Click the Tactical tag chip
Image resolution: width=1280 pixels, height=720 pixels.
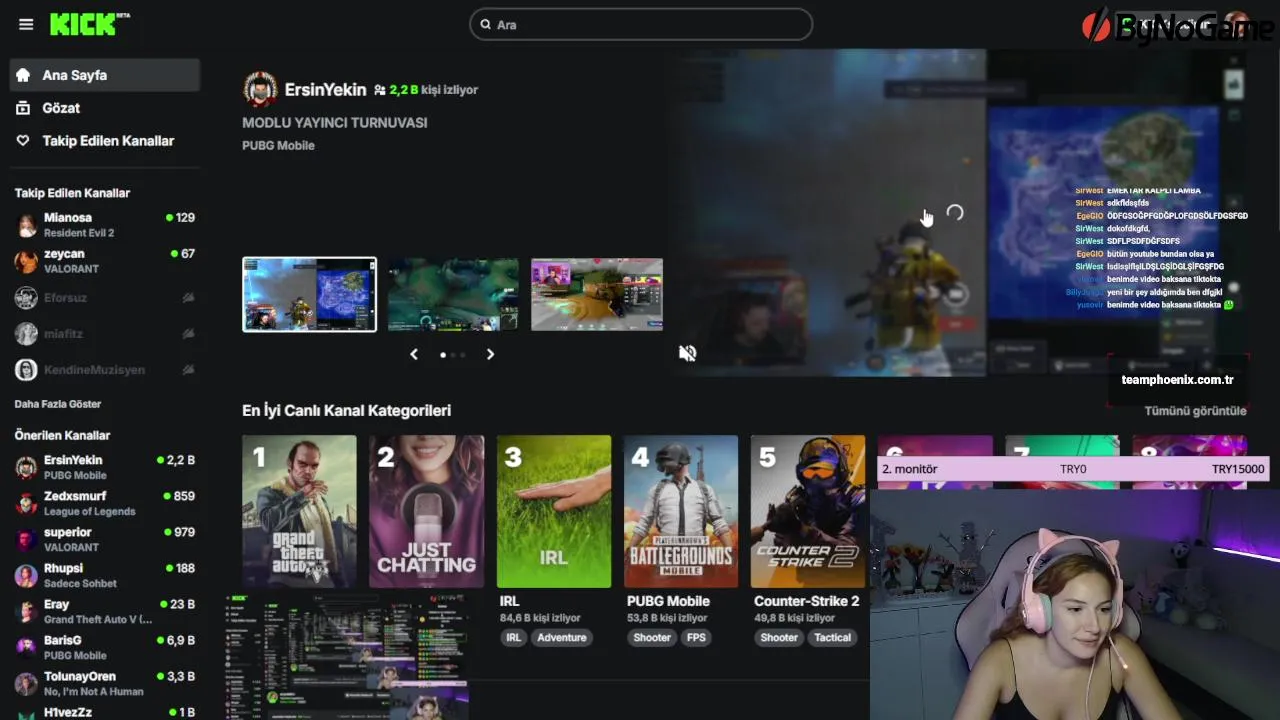833,637
